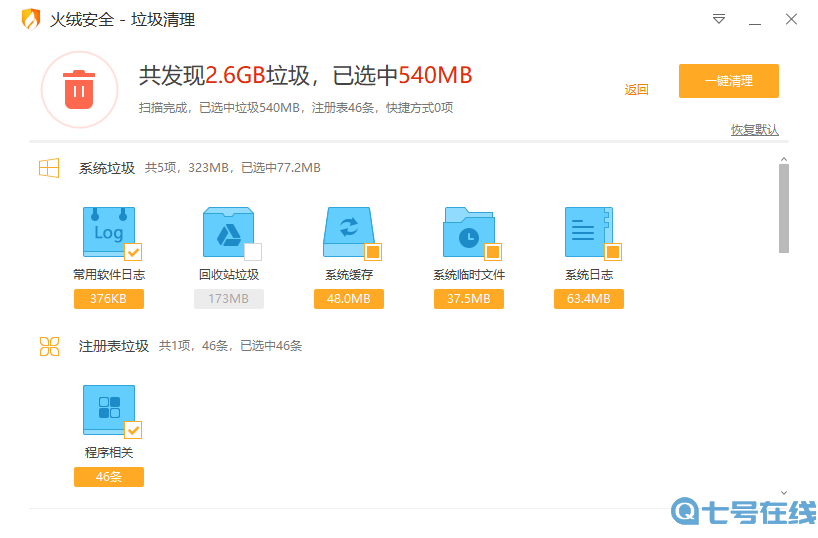This screenshot has height=538, width=818.
Task: Click the vertical scrollbar thumb
Action: pyautogui.click(x=784, y=208)
